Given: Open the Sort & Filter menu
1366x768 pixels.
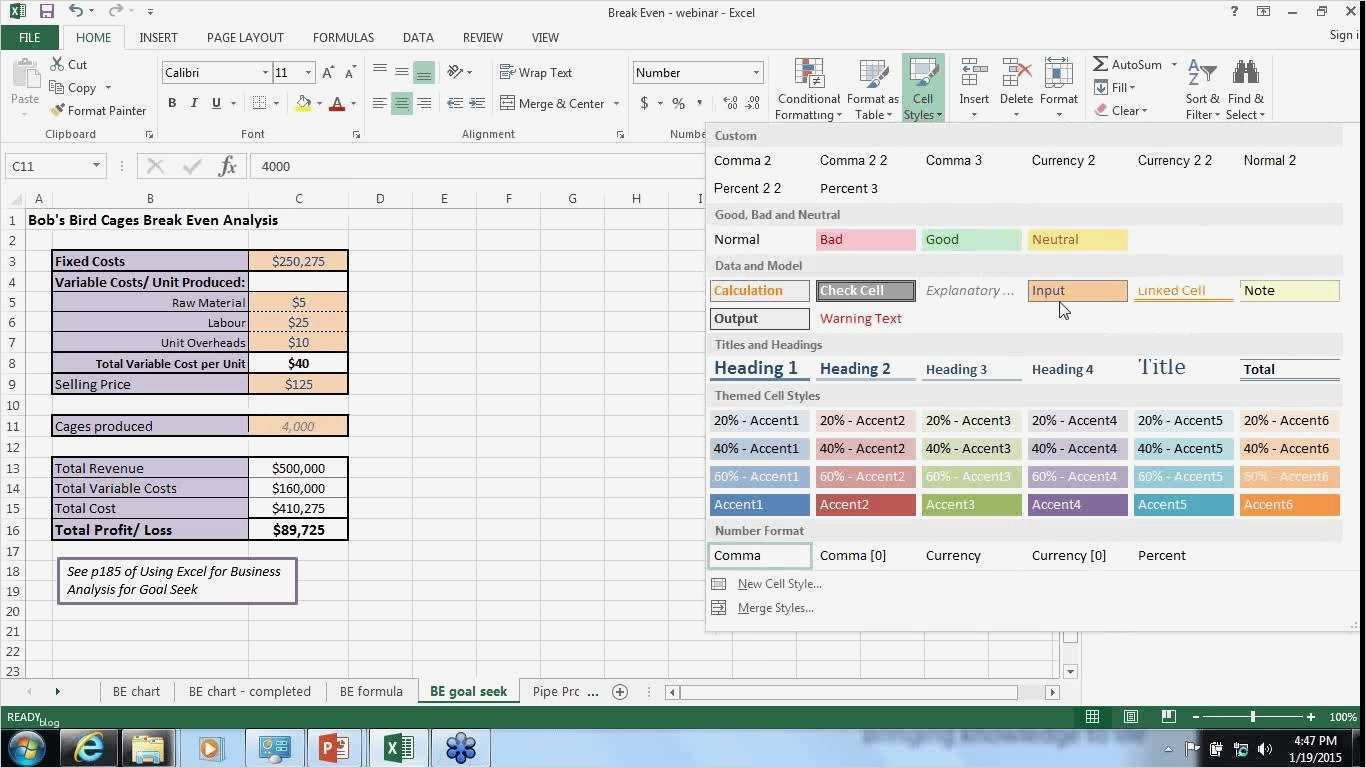Looking at the screenshot, I should pos(1202,89).
